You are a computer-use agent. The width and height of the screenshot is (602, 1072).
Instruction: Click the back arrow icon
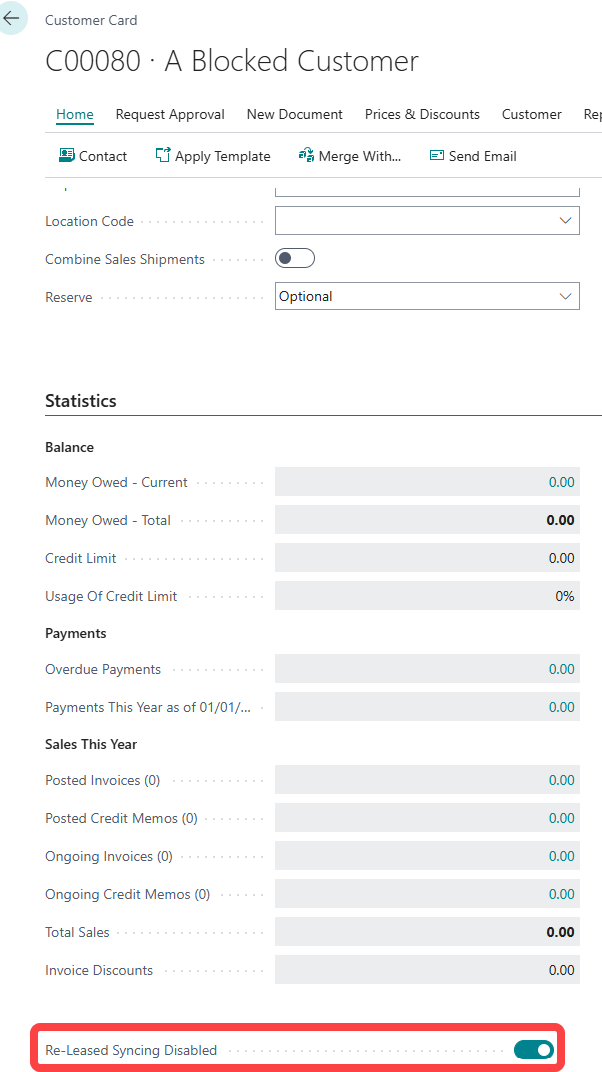[x=12, y=19]
